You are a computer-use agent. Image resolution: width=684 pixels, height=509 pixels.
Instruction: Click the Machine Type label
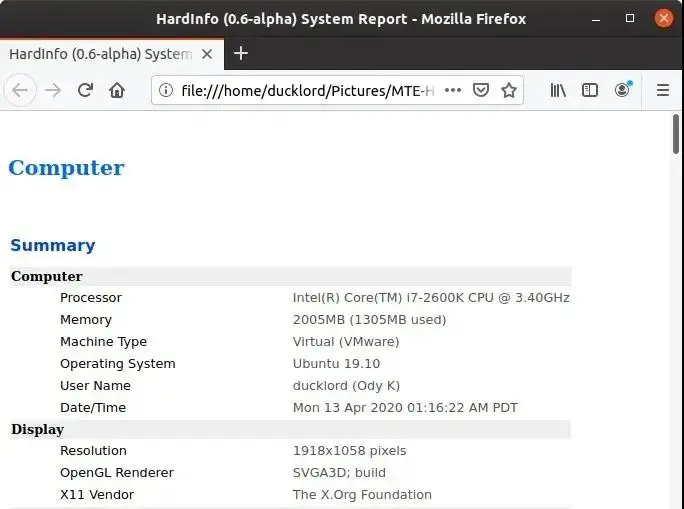point(103,342)
